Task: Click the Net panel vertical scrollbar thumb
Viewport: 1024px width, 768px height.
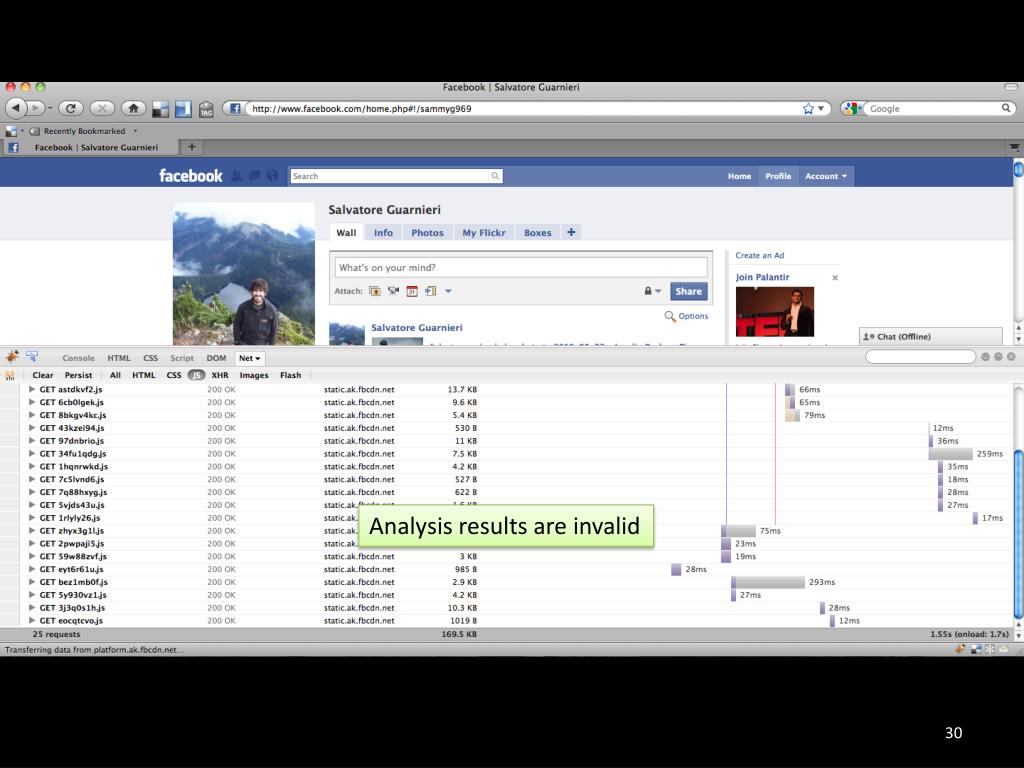Action: [x=1018, y=534]
